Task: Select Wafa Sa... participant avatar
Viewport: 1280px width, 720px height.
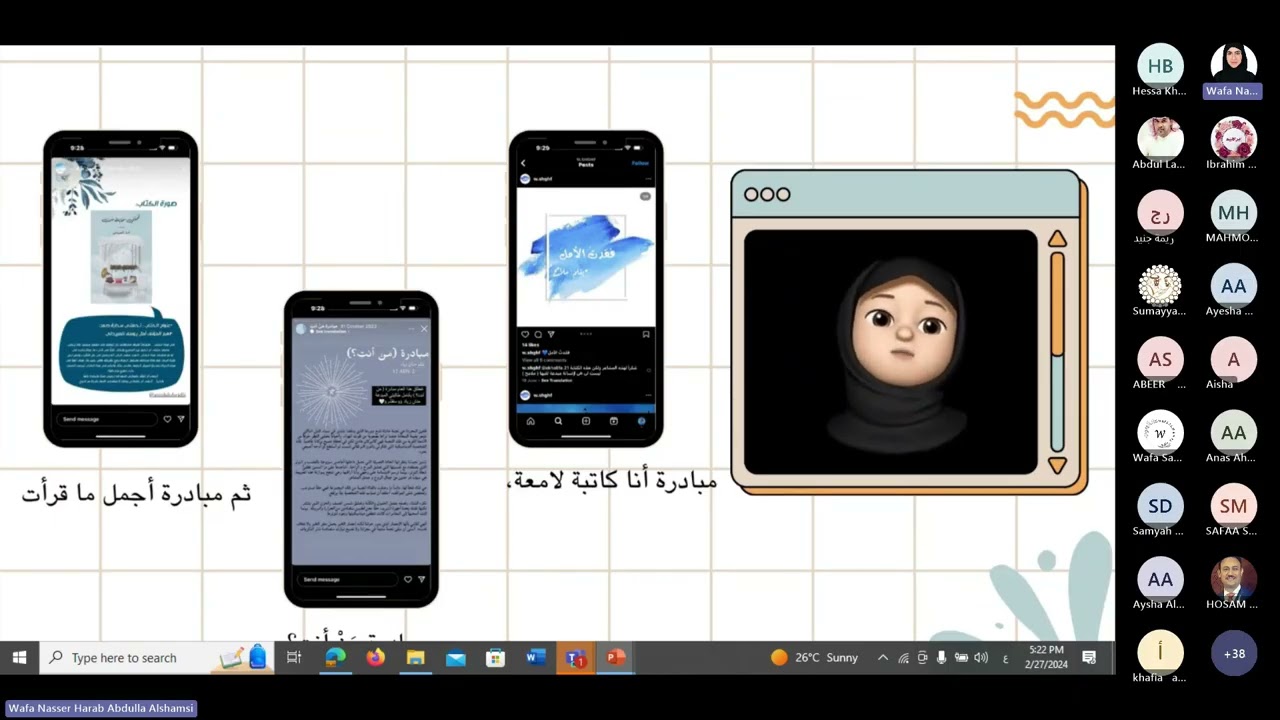Action: [1160, 433]
